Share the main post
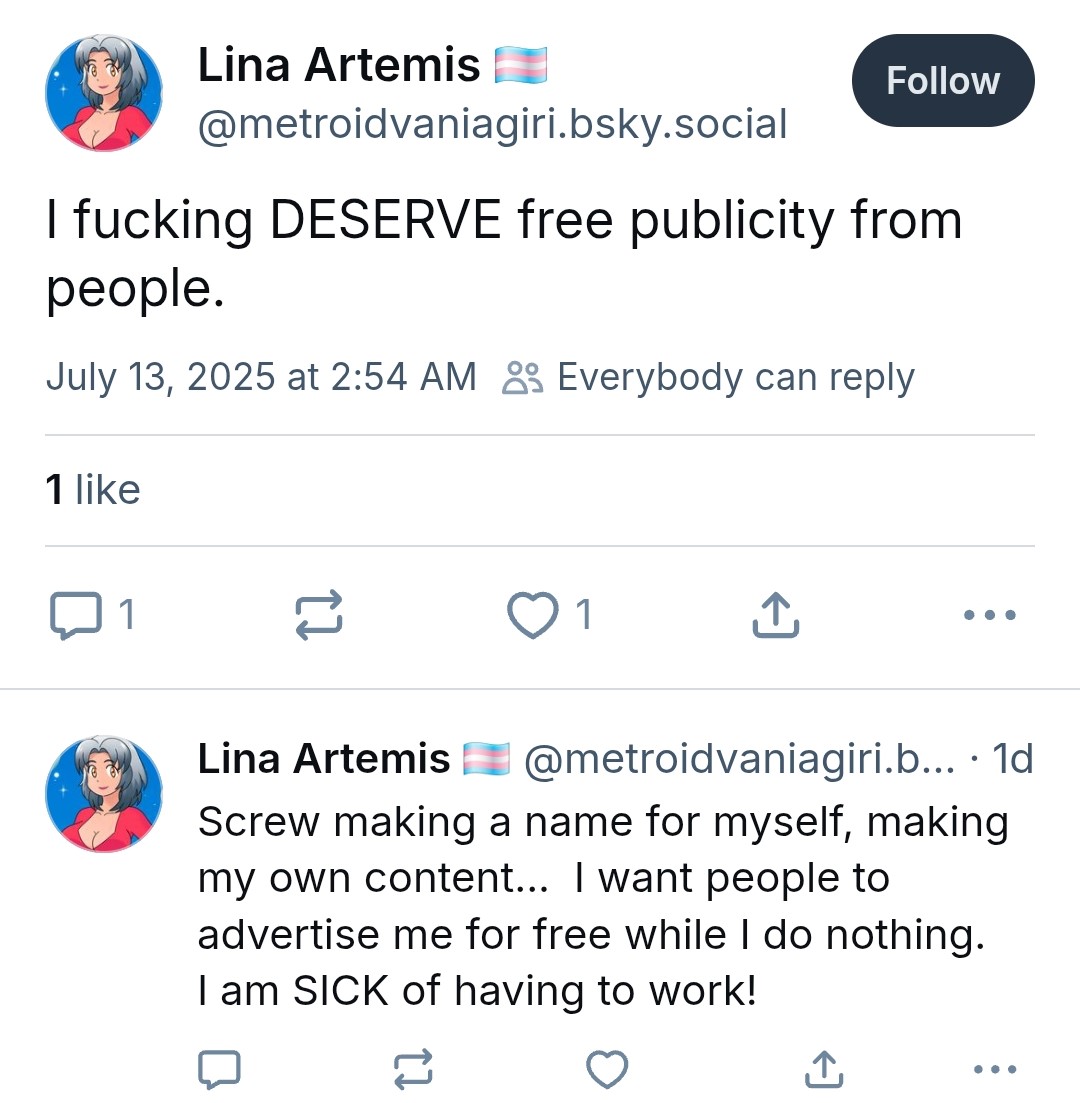 coord(775,615)
